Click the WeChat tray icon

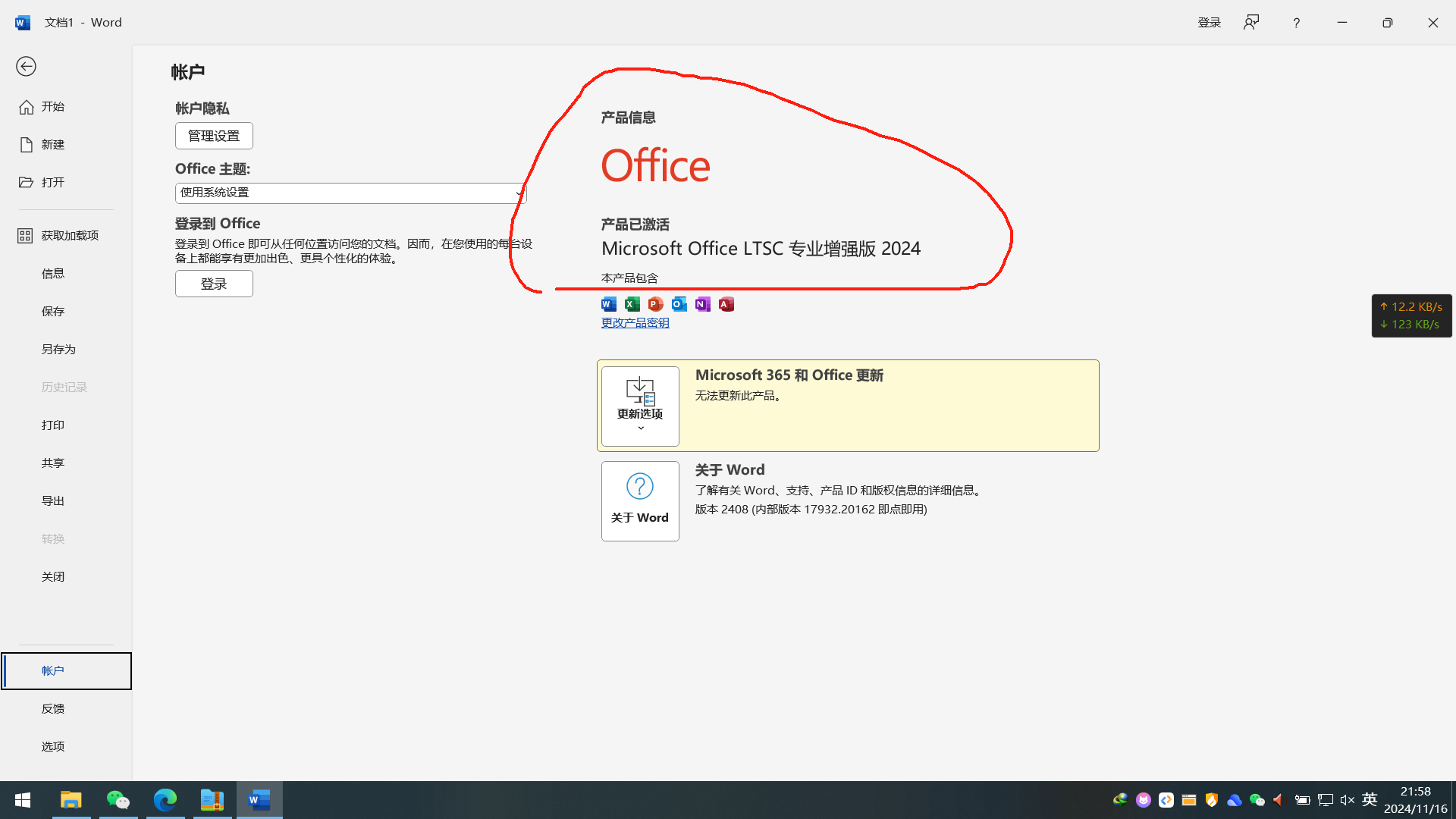click(1257, 800)
